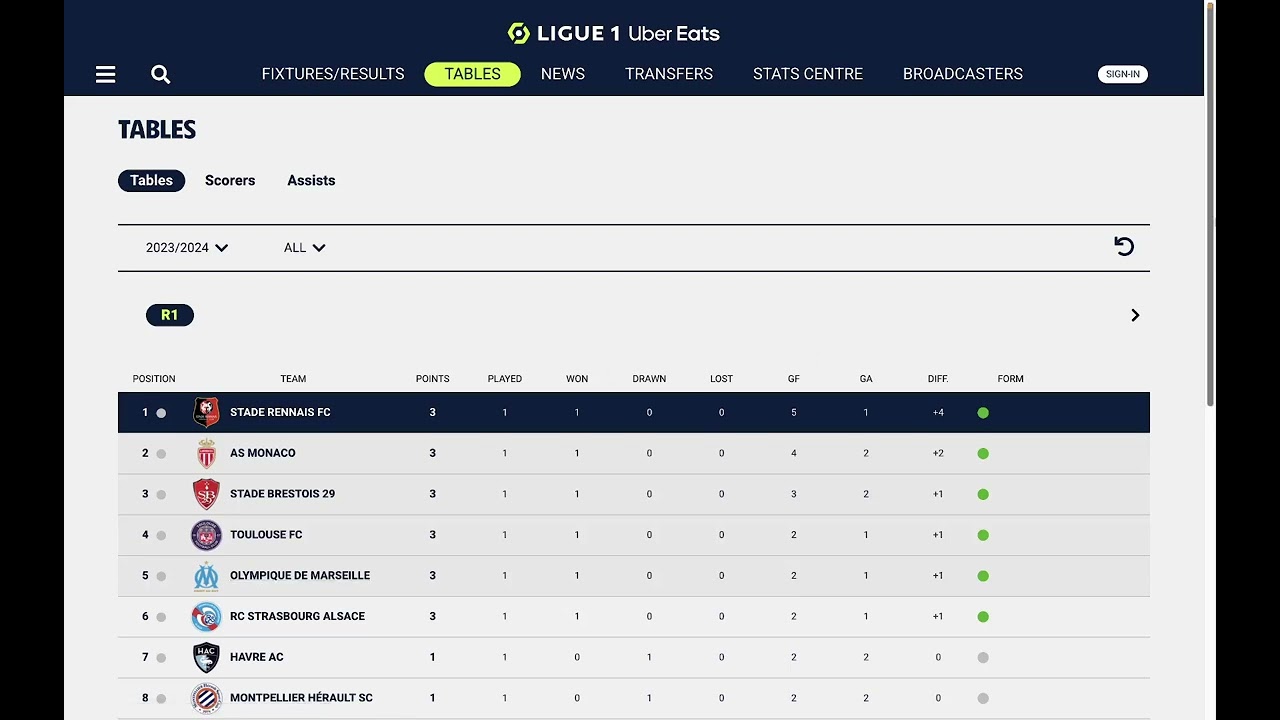Click green form dot for Stade Brestois 29
The image size is (1280, 720).
(x=983, y=494)
